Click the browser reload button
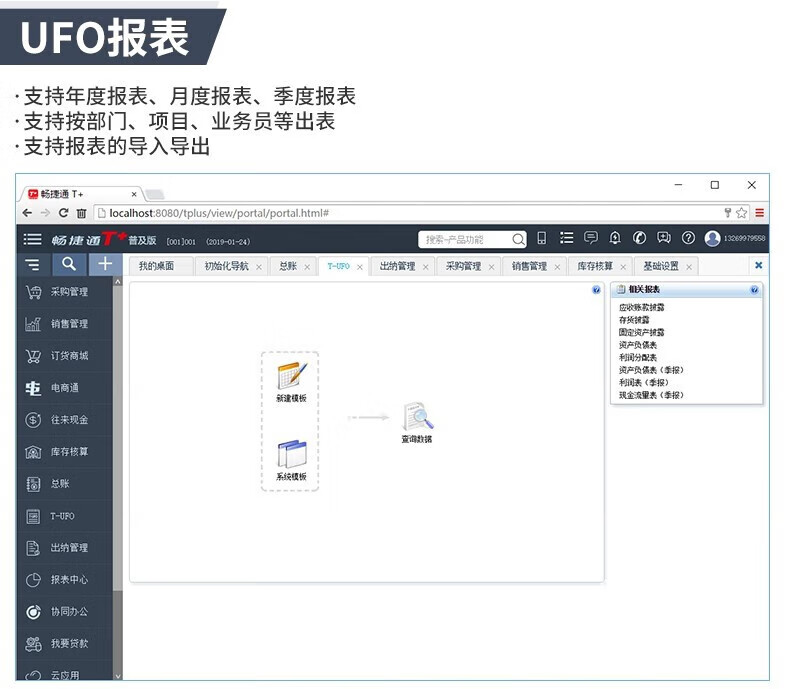Screen dimensions: 790x689 coord(63,213)
